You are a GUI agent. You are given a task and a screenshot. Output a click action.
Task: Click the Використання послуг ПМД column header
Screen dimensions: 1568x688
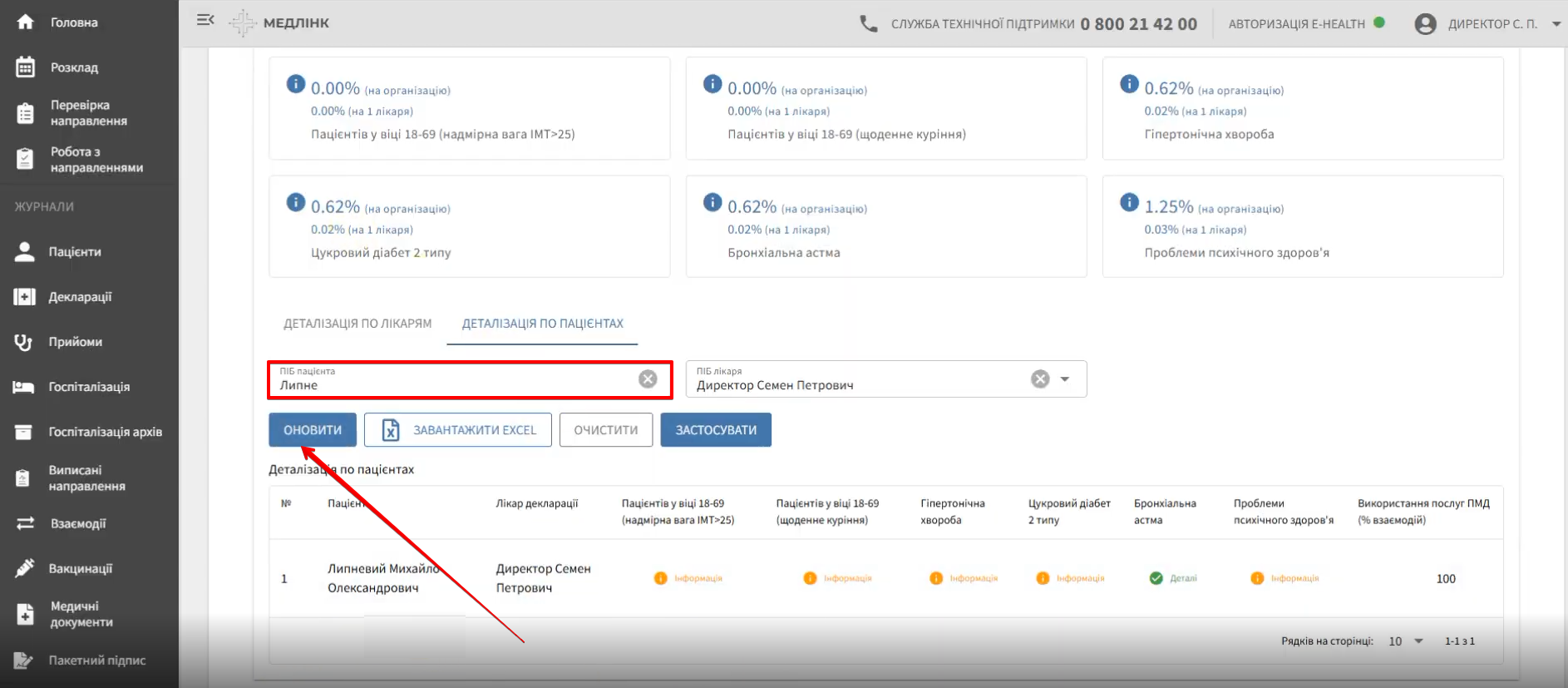[x=1423, y=512]
